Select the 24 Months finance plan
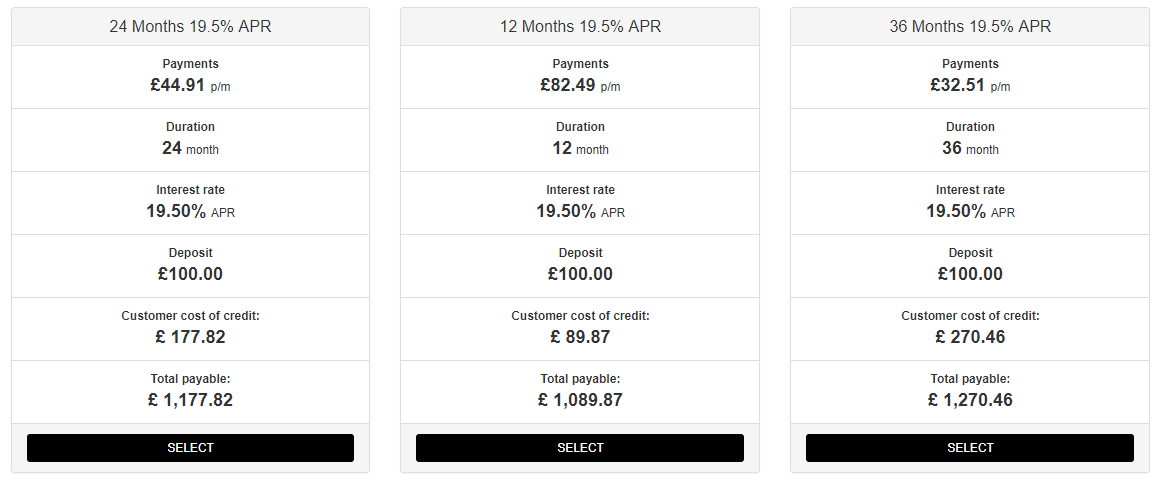This screenshot has height=481, width=1164. 190,448
